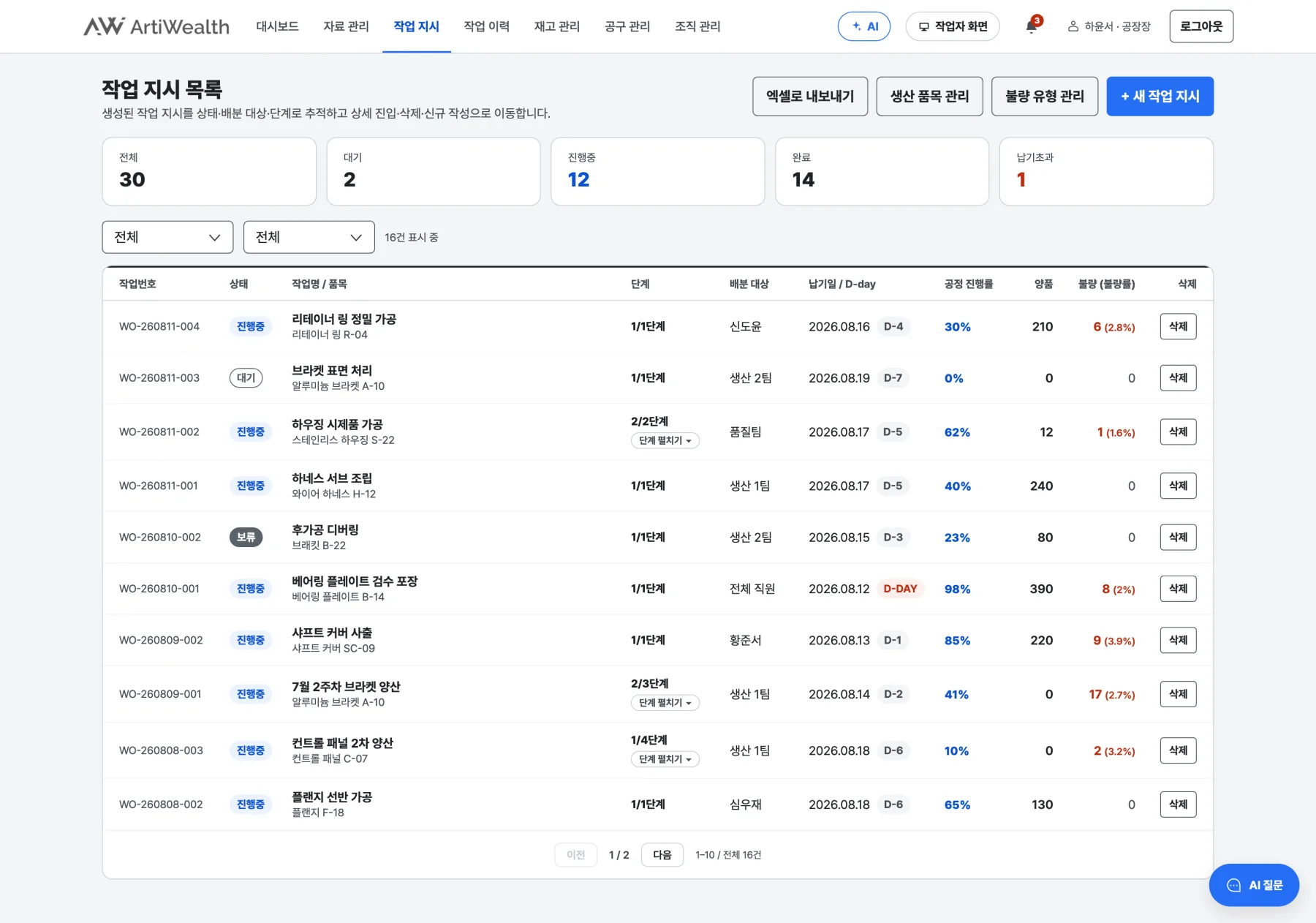Select the 진행중 12 summary card

(658, 171)
